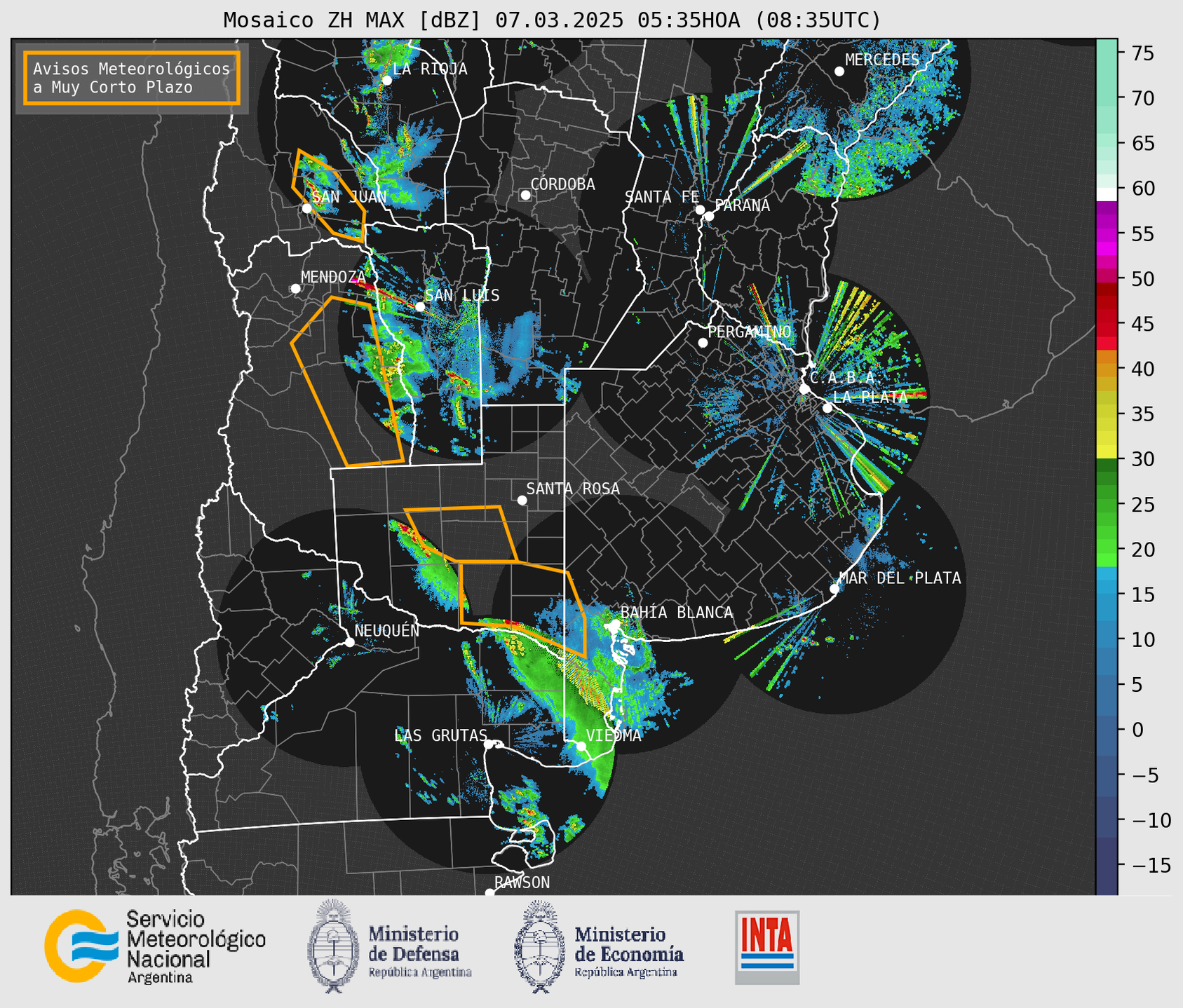Click the 40 dBZ orange color band

(1107, 369)
